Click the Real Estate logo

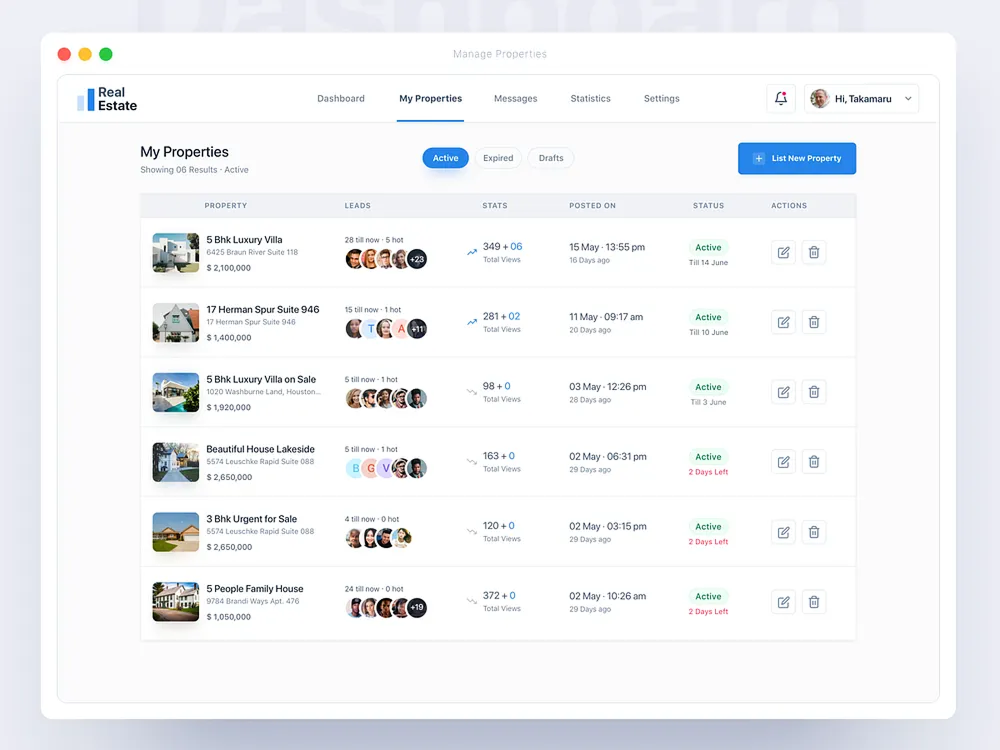107,99
